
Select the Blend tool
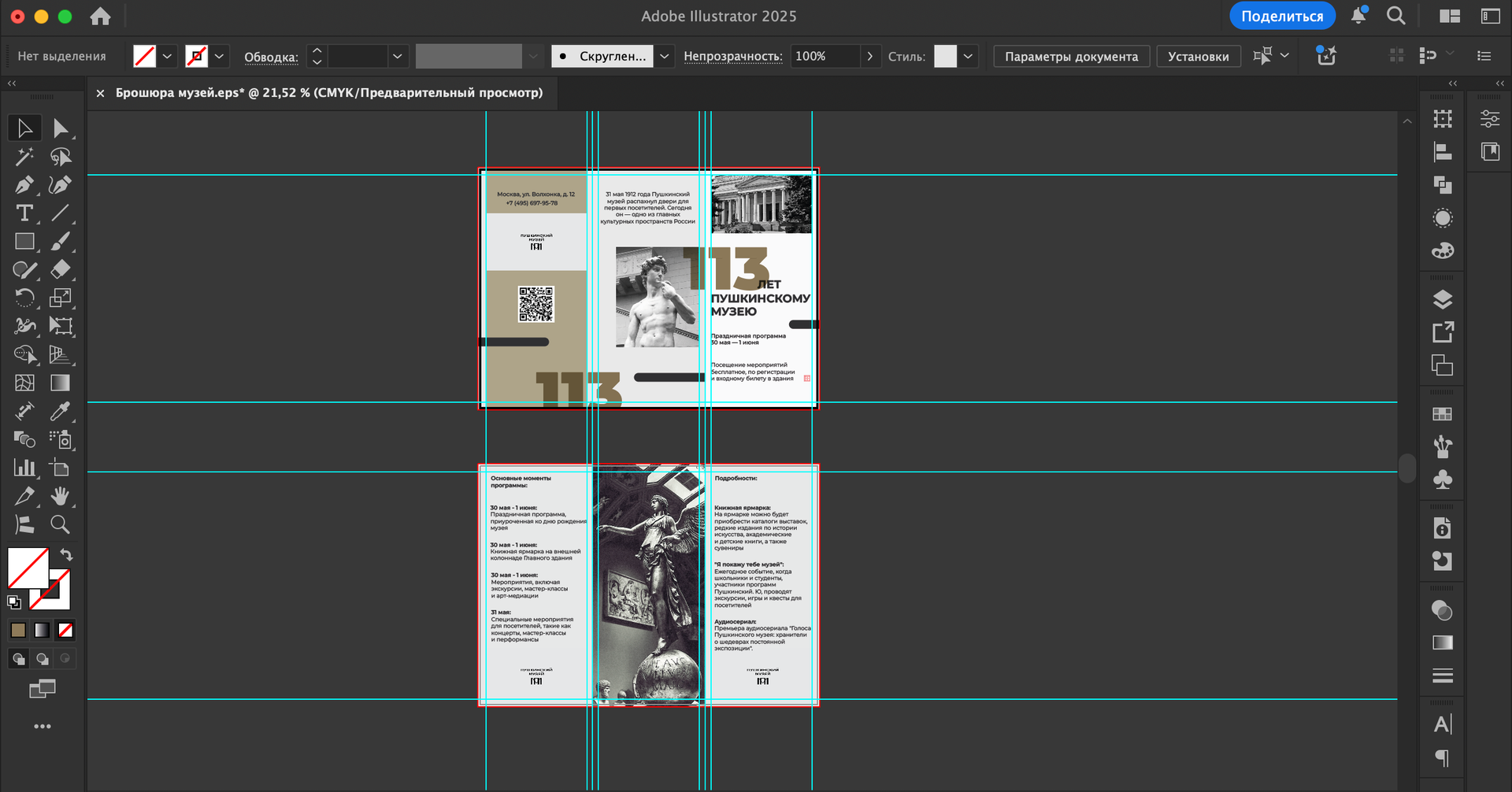pos(24,439)
